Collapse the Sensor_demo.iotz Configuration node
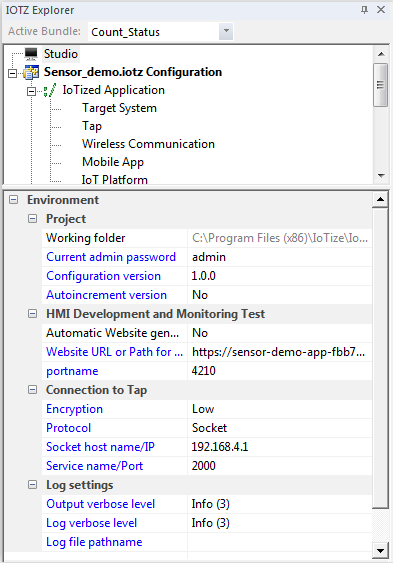This screenshot has width=393, height=563. click(13, 74)
